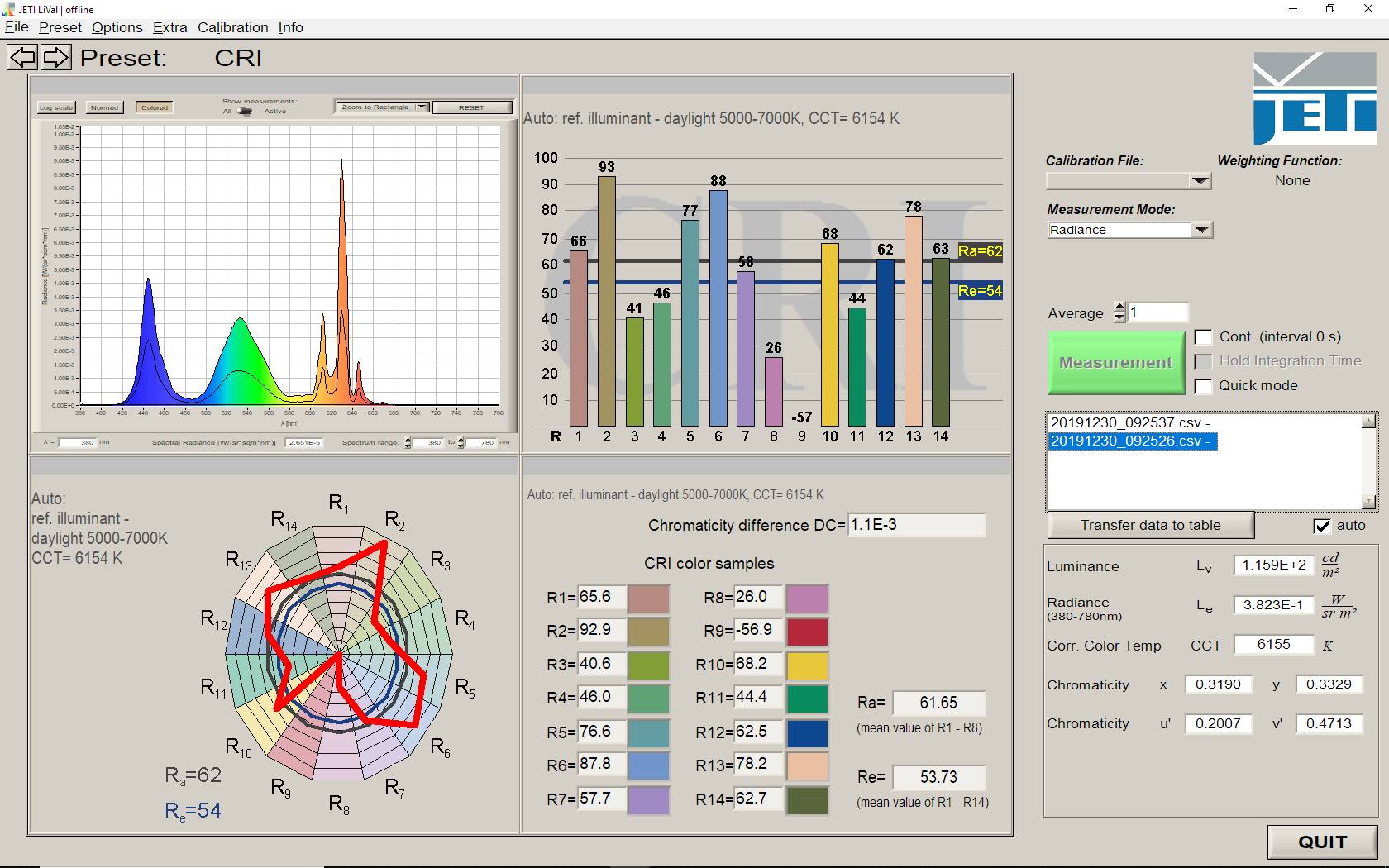Click the Chromaticity x value 0.3190

point(1219,684)
